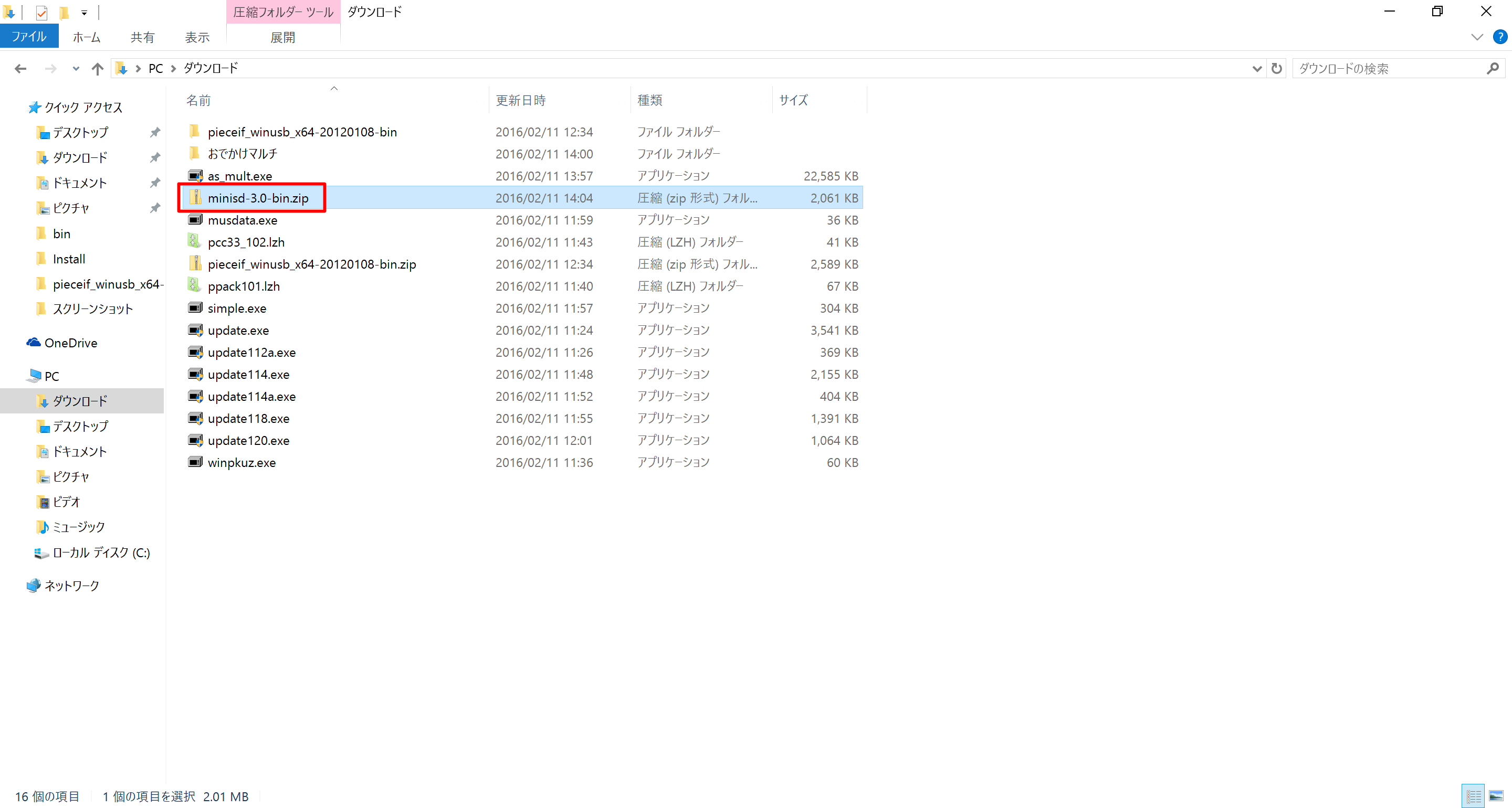Open OneDrive in the navigation pane

click(x=70, y=343)
